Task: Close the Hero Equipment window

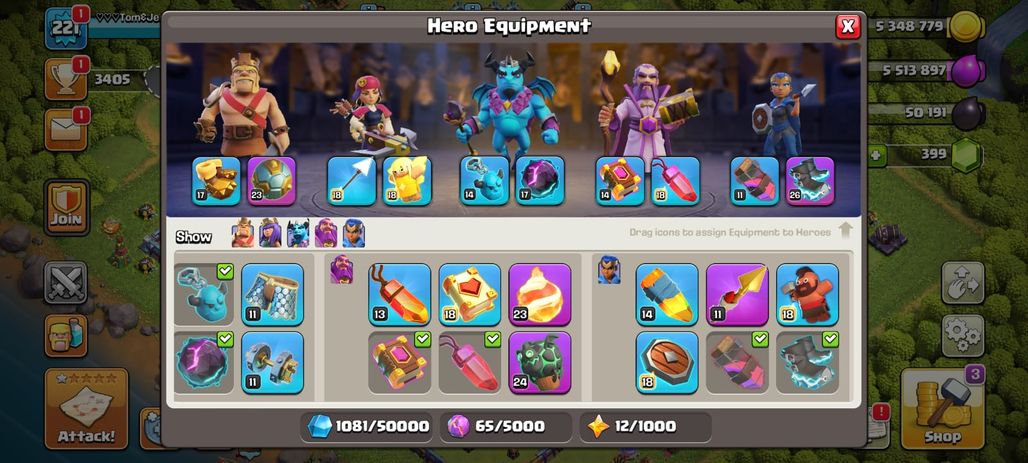Action: 848,26
